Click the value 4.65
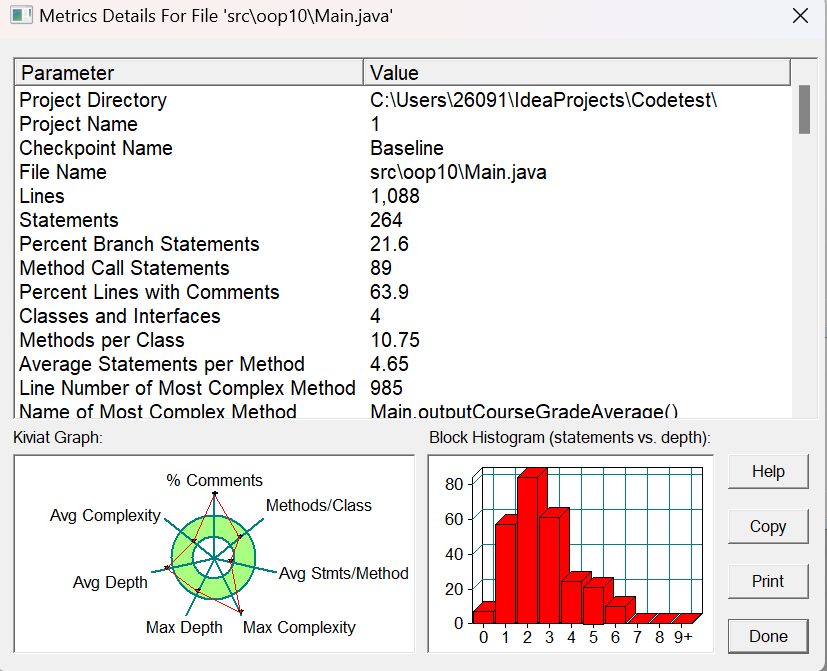Image resolution: width=827 pixels, height=671 pixels. [389, 365]
